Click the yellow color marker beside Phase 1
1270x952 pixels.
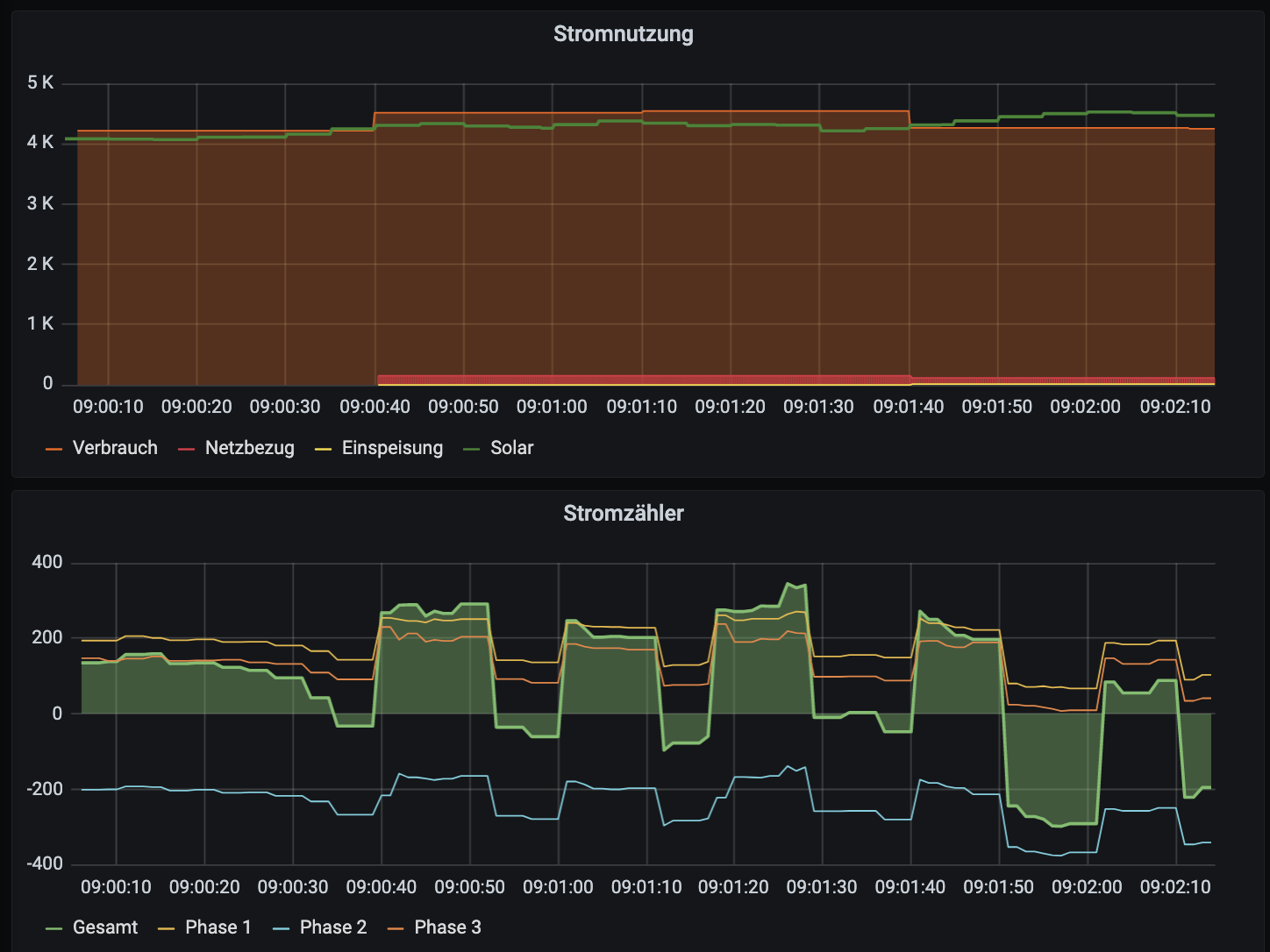pyautogui.click(x=166, y=928)
